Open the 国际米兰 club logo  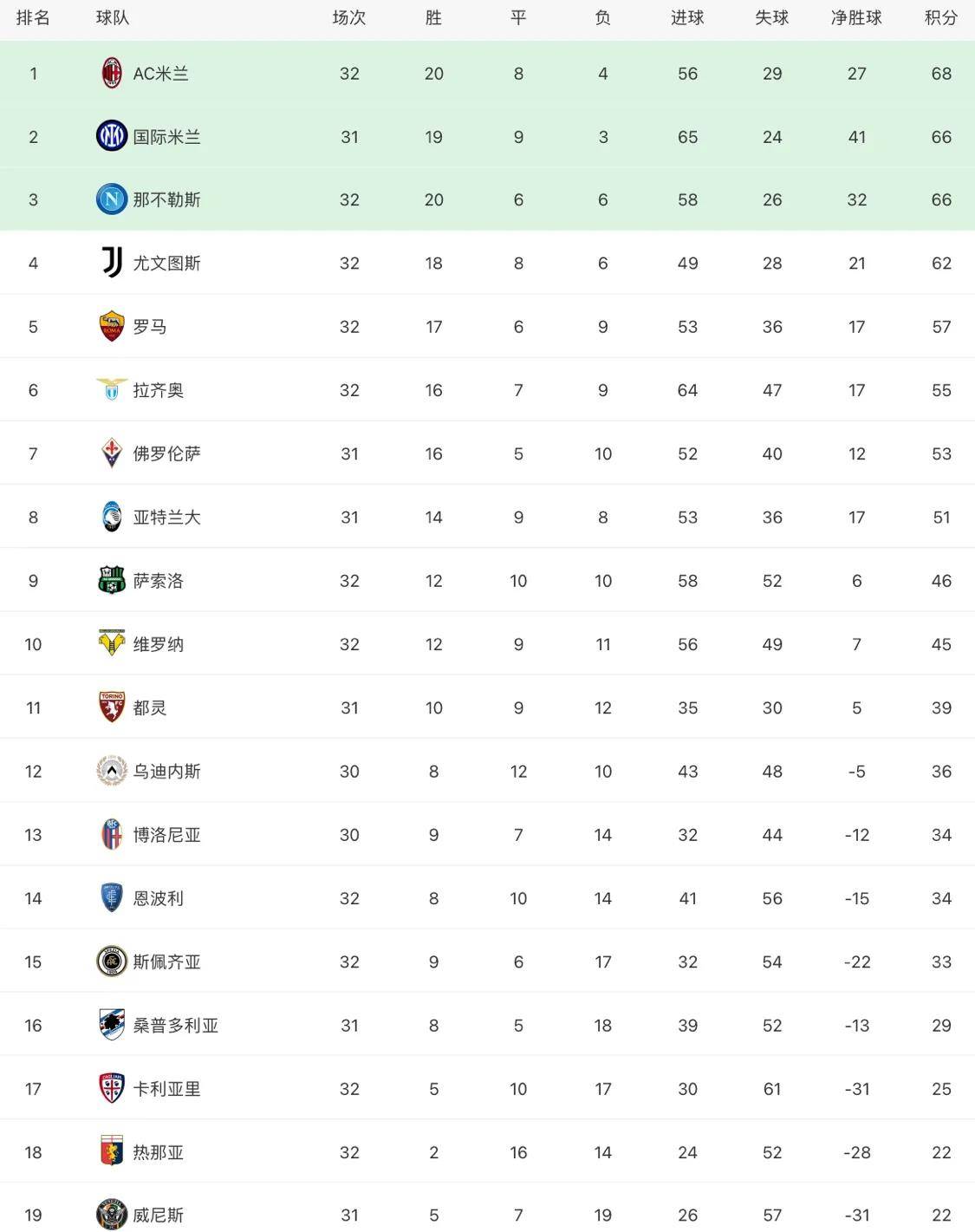point(112,136)
